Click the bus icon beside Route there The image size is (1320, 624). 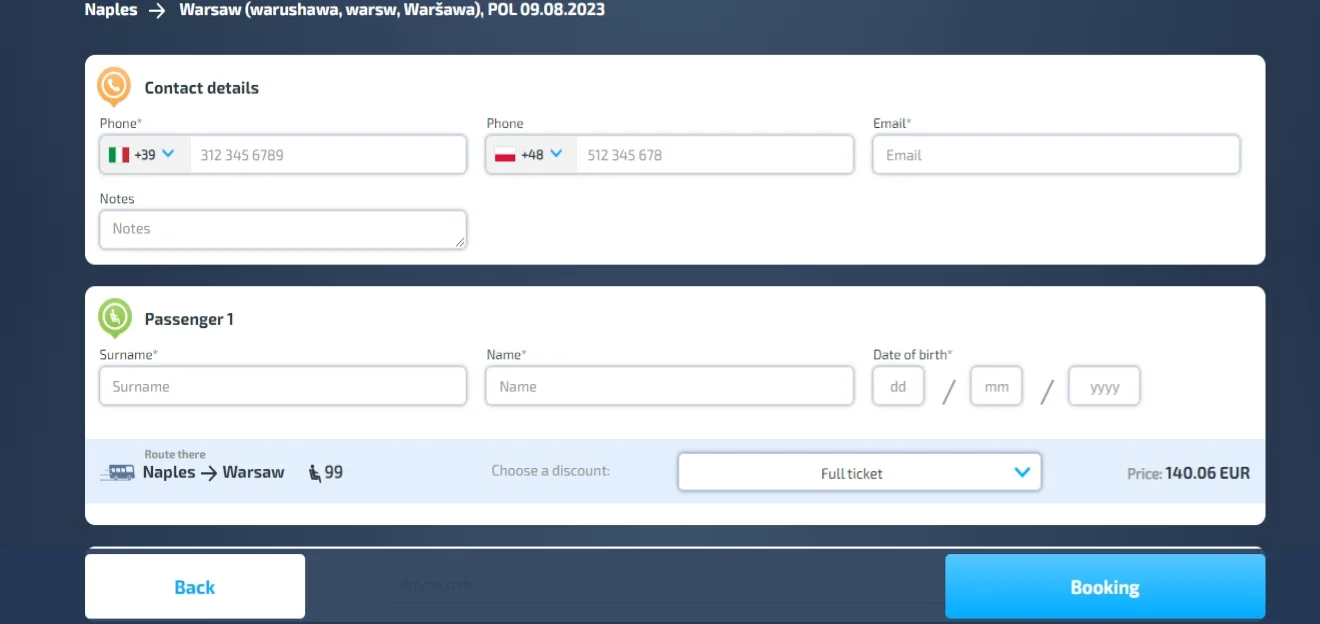point(118,473)
